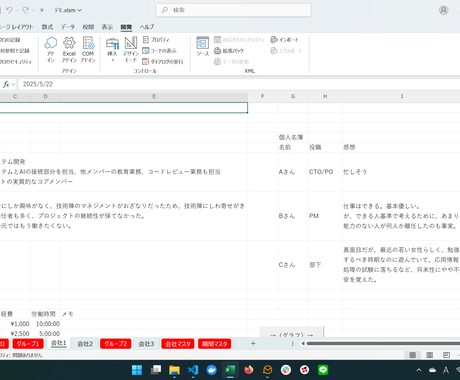460x380 pixels.
Task: Click the horizontal scrollbar track
Action: [x=383, y=343]
